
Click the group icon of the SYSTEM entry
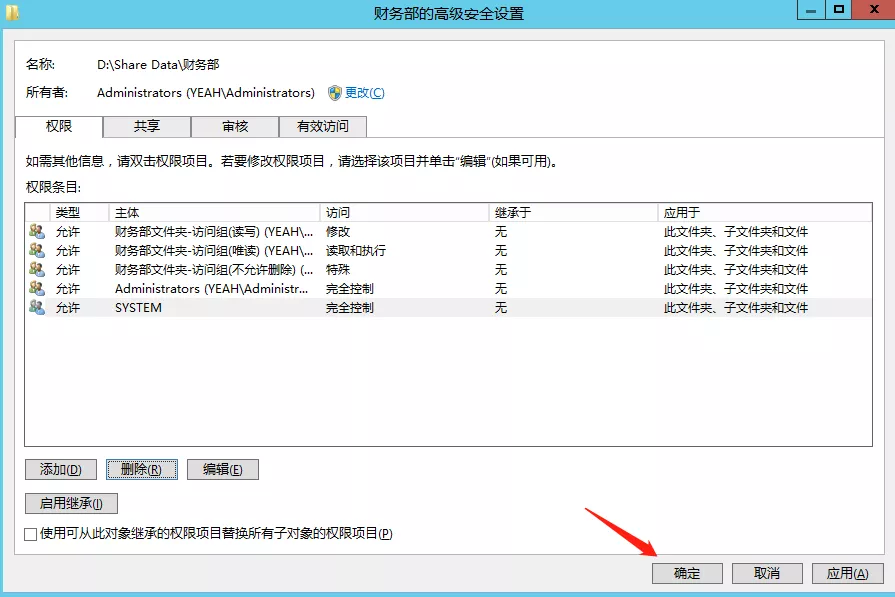[37, 308]
